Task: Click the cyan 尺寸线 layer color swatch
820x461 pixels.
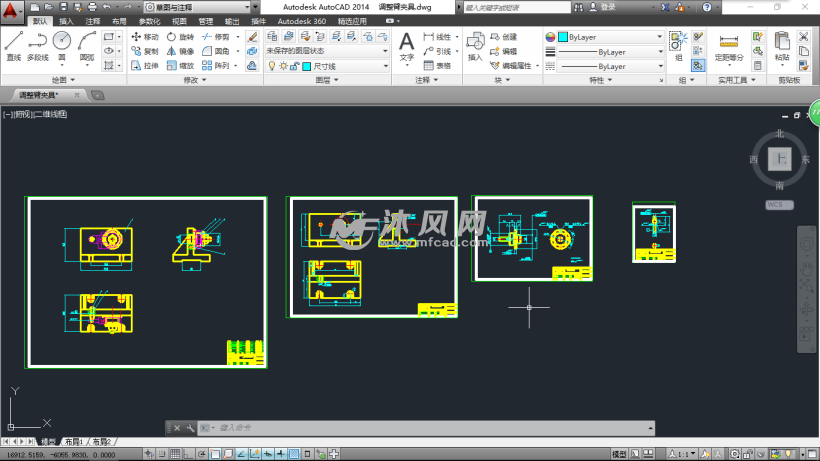Action: click(307, 66)
